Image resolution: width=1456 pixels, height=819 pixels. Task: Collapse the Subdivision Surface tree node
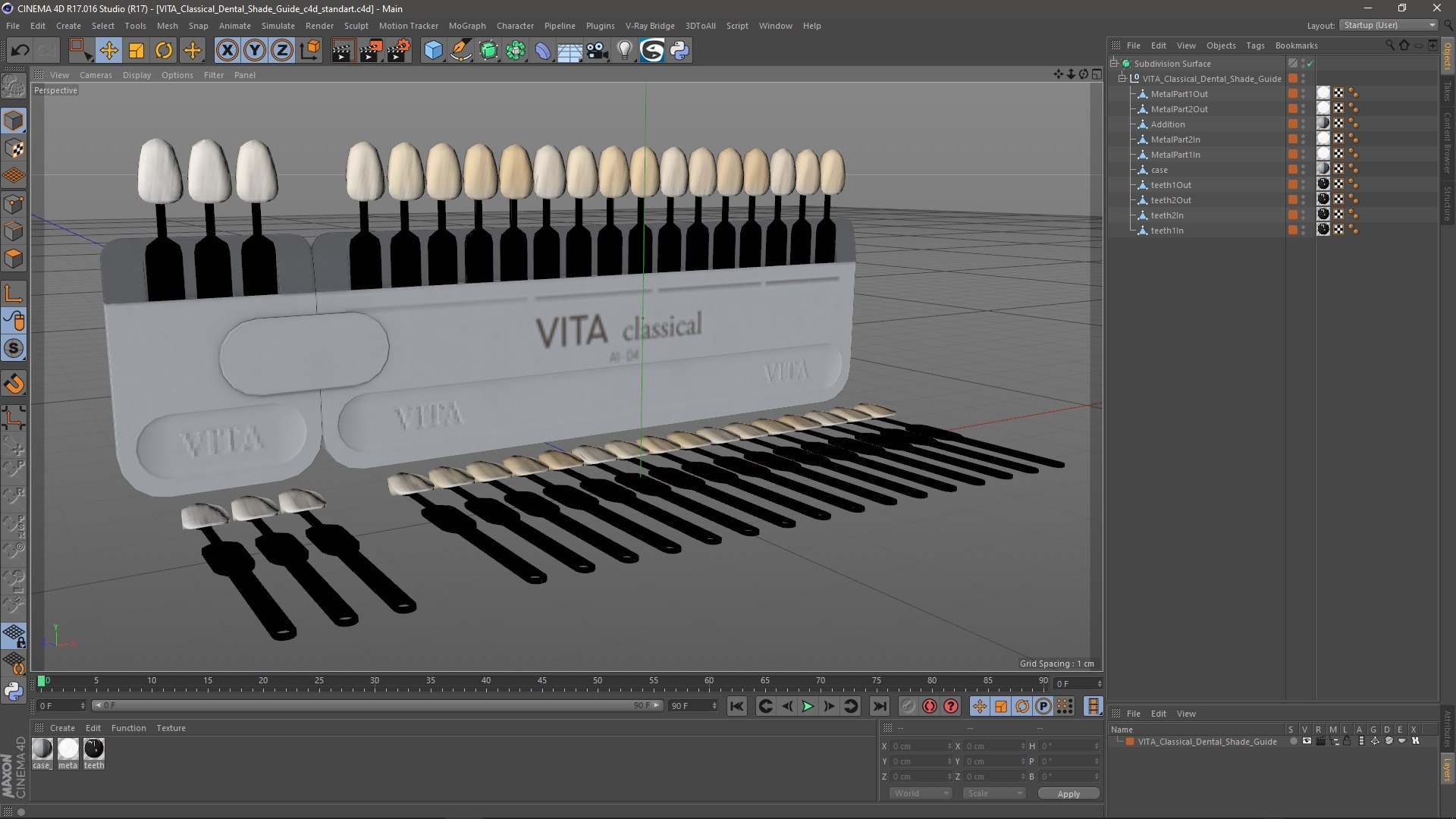click(1114, 64)
